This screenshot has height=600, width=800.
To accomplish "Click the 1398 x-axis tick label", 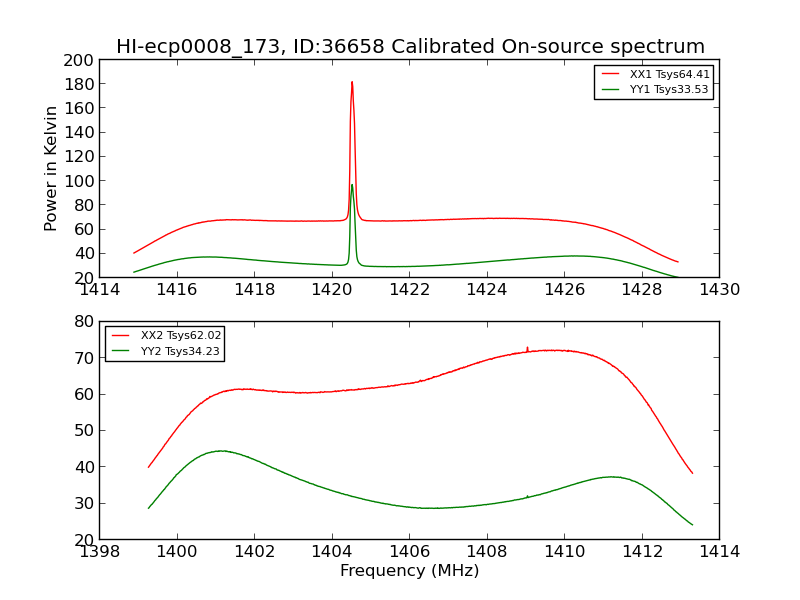I will tap(99, 552).
